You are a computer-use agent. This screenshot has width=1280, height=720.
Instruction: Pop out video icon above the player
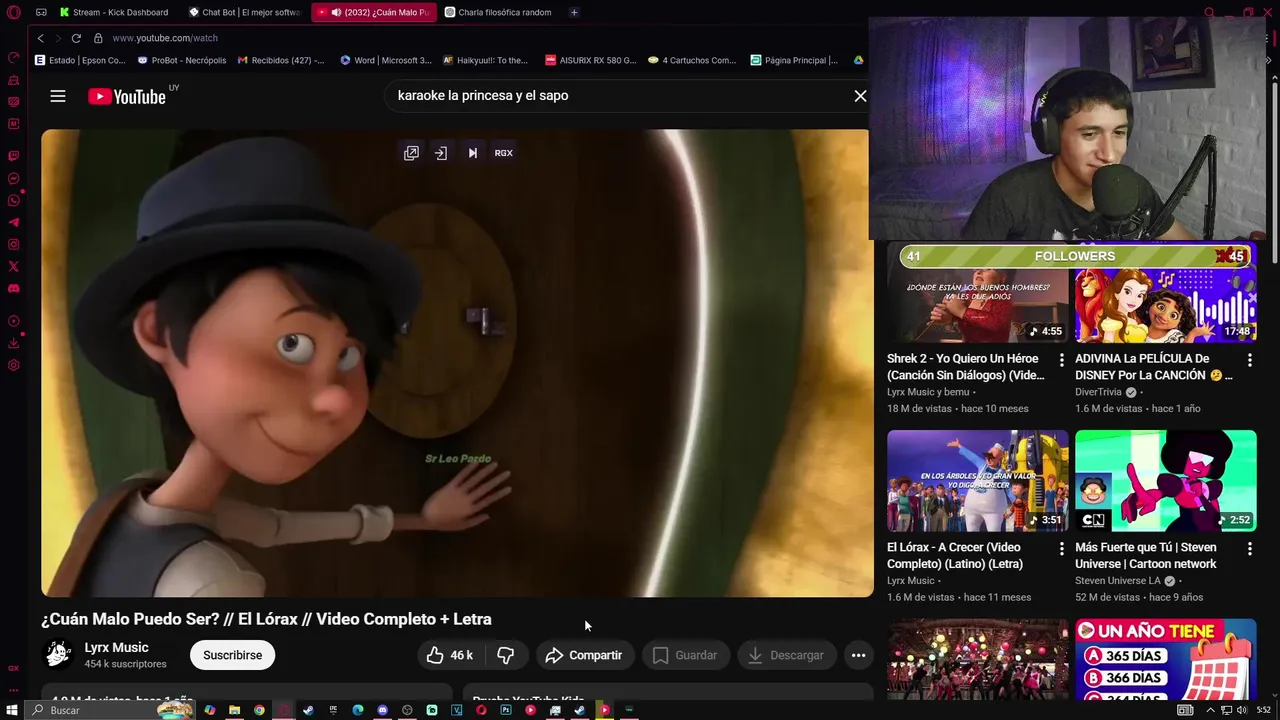coord(411,153)
